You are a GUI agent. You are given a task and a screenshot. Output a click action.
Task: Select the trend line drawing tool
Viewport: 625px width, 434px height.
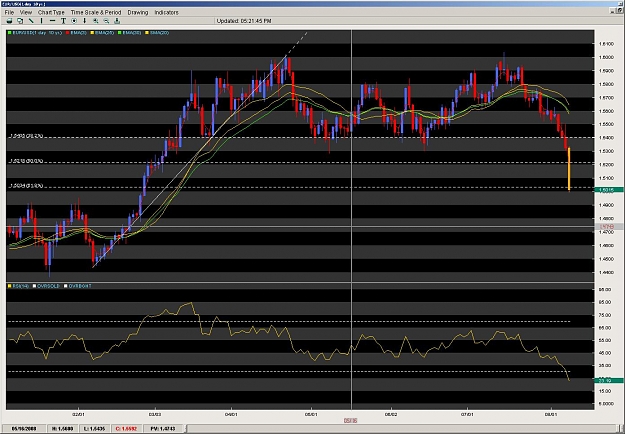(31, 21)
